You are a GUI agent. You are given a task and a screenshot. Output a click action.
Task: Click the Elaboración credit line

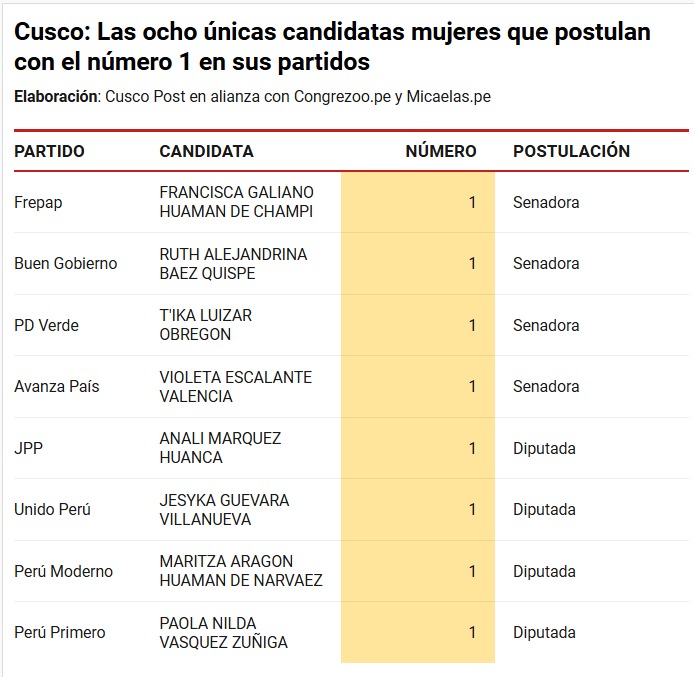click(252, 97)
